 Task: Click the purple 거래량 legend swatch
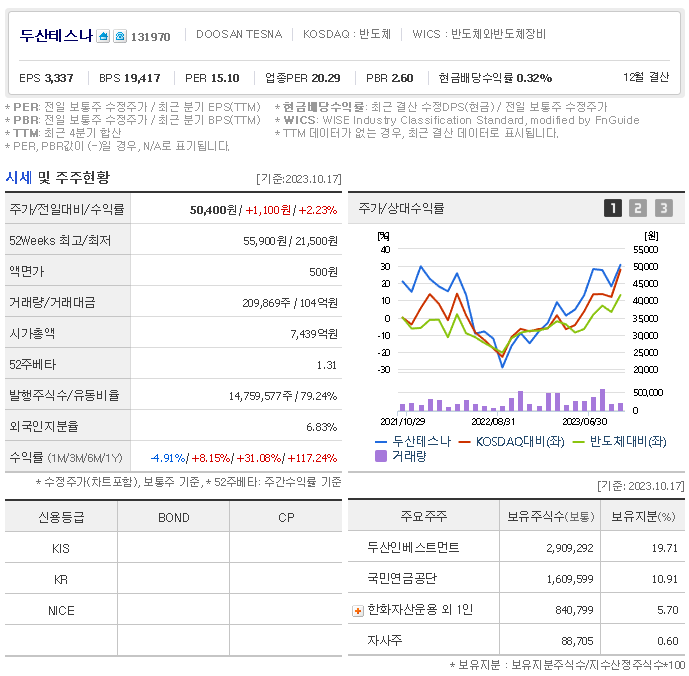click(x=381, y=456)
